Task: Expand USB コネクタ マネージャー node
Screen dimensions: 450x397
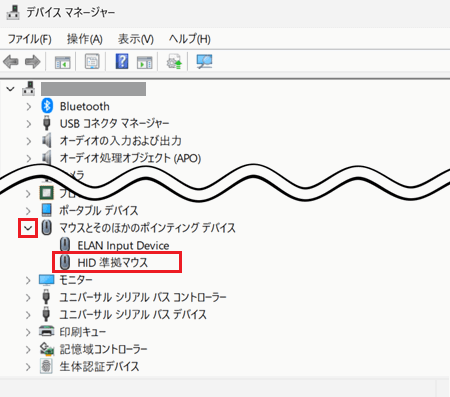Action: [29, 124]
